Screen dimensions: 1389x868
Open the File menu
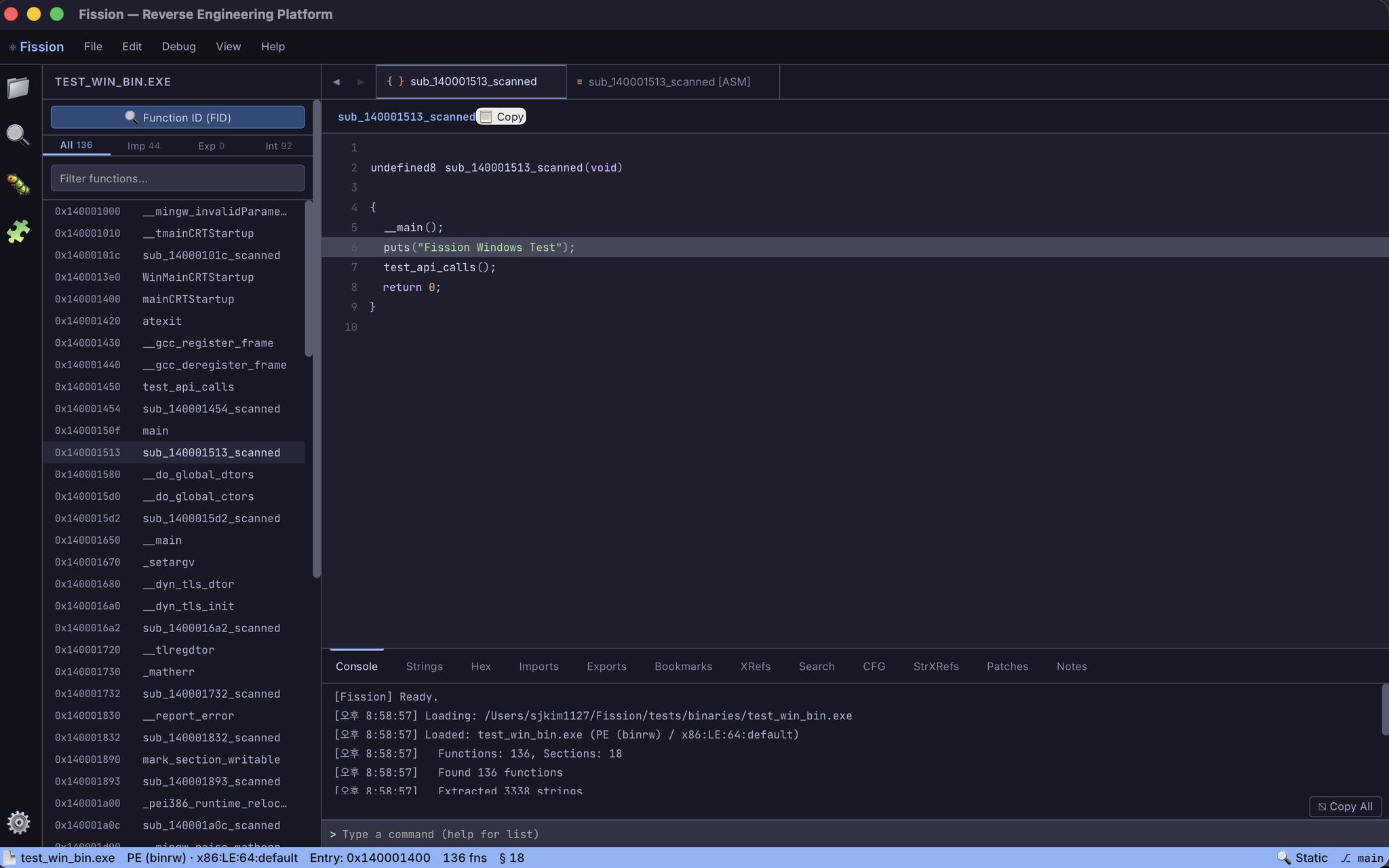point(93,47)
